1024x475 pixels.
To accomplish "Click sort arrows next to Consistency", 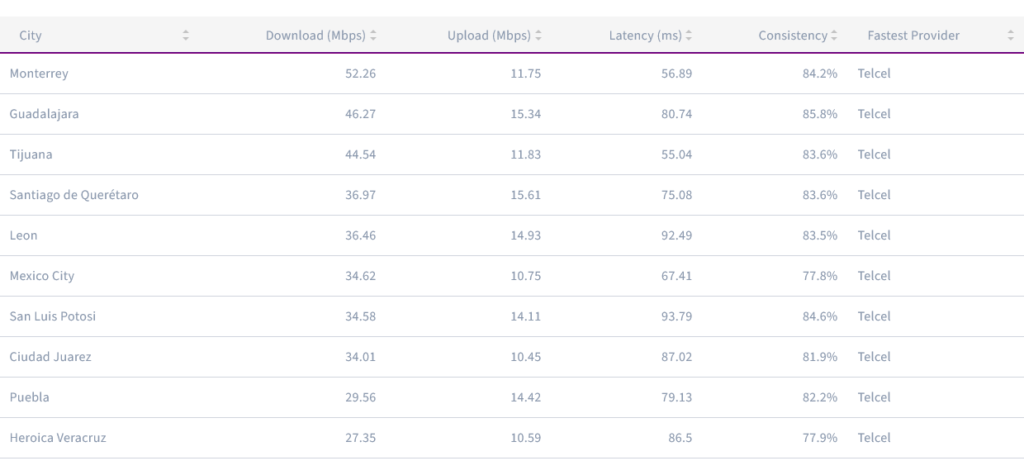I will pos(834,36).
